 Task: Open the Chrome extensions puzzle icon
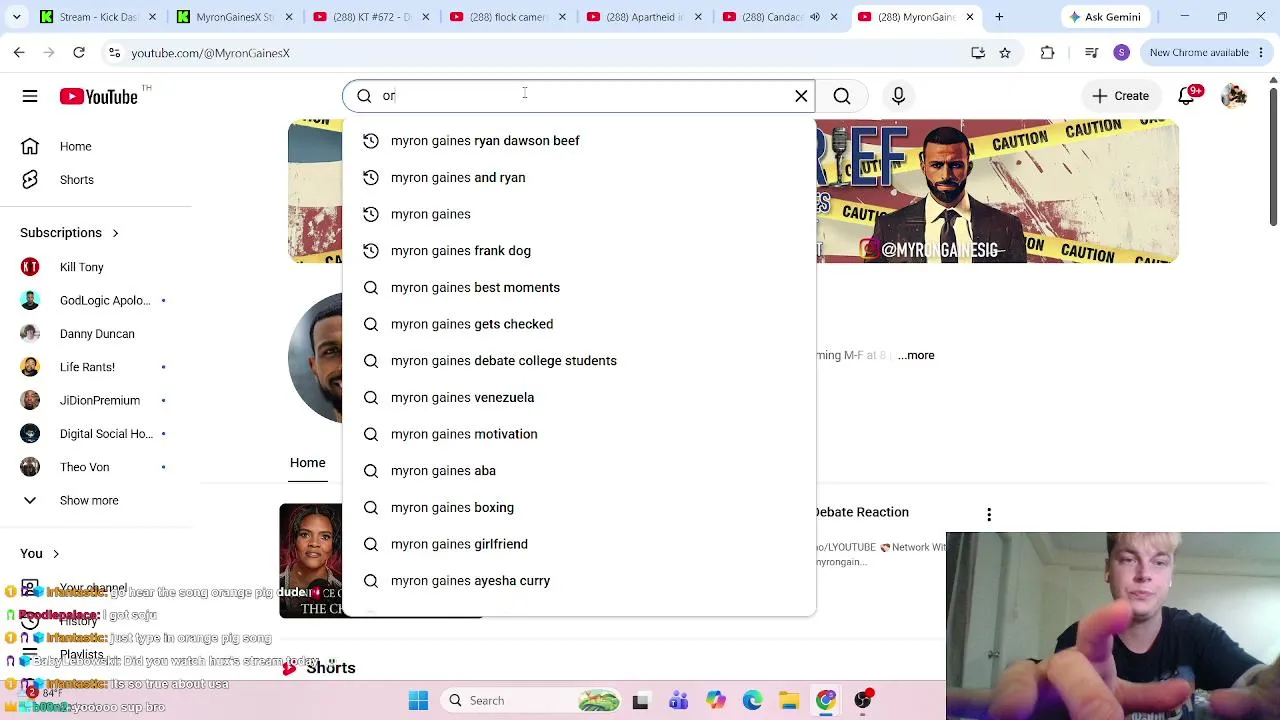pos(1047,53)
